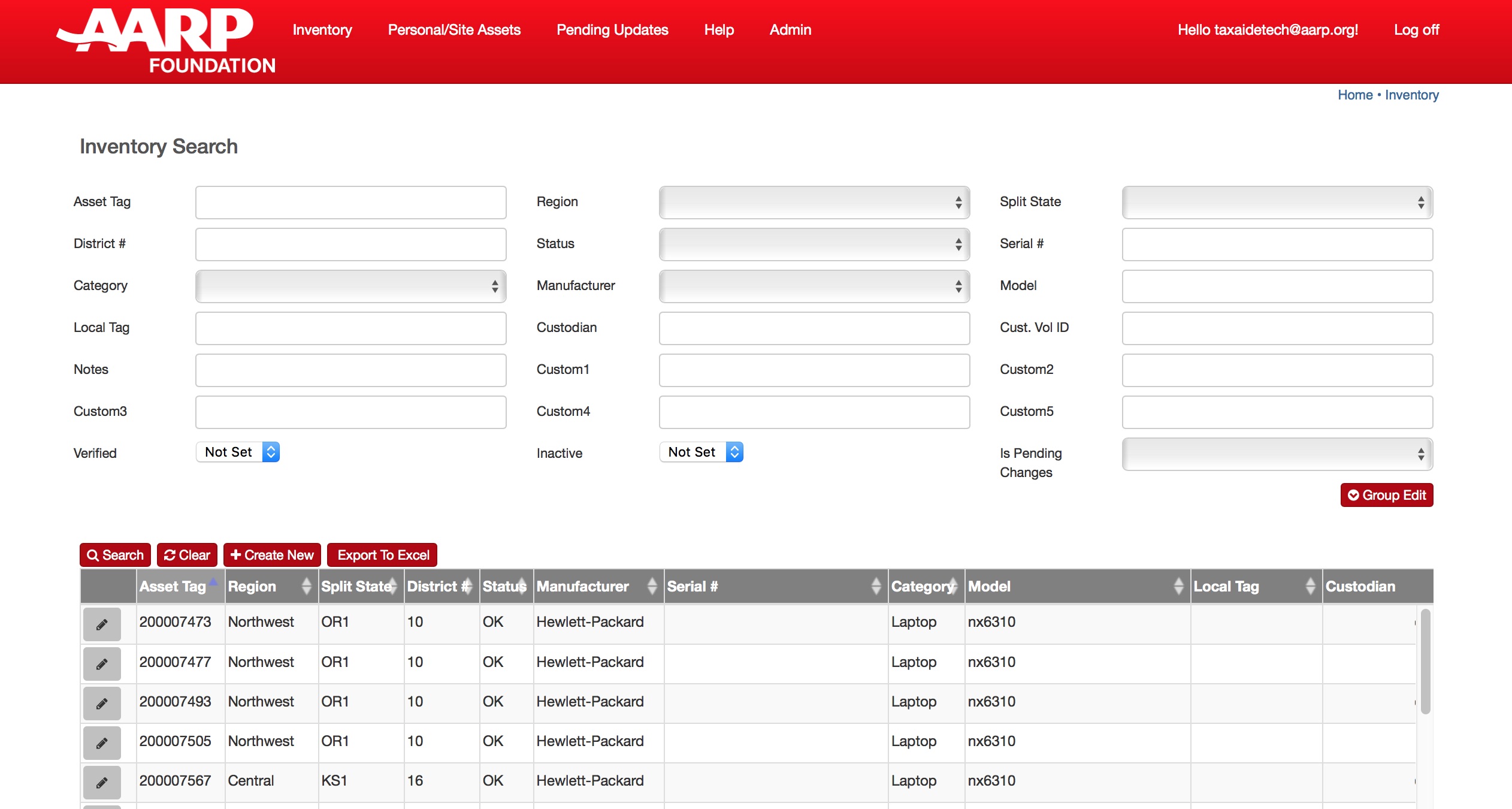The image size is (1512, 809).
Task: Edit asset 200007567 using pencil icon
Action: click(x=102, y=782)
